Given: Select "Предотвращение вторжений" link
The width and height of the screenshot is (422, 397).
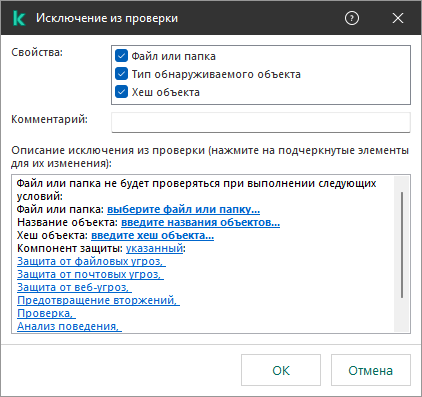Looking at the screenshot, I should click(x=98, y=300).
